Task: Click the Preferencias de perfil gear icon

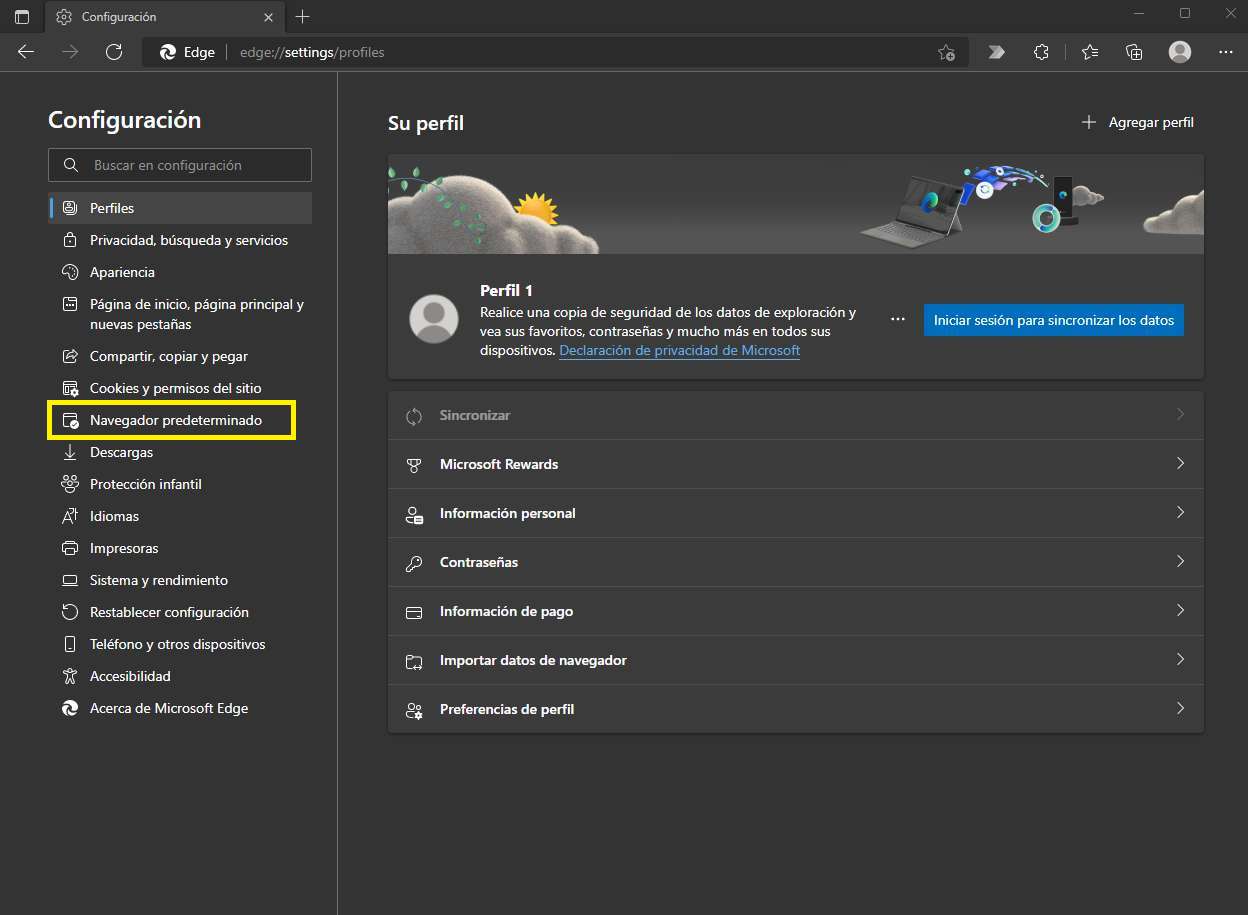Action: click(414, 710)
